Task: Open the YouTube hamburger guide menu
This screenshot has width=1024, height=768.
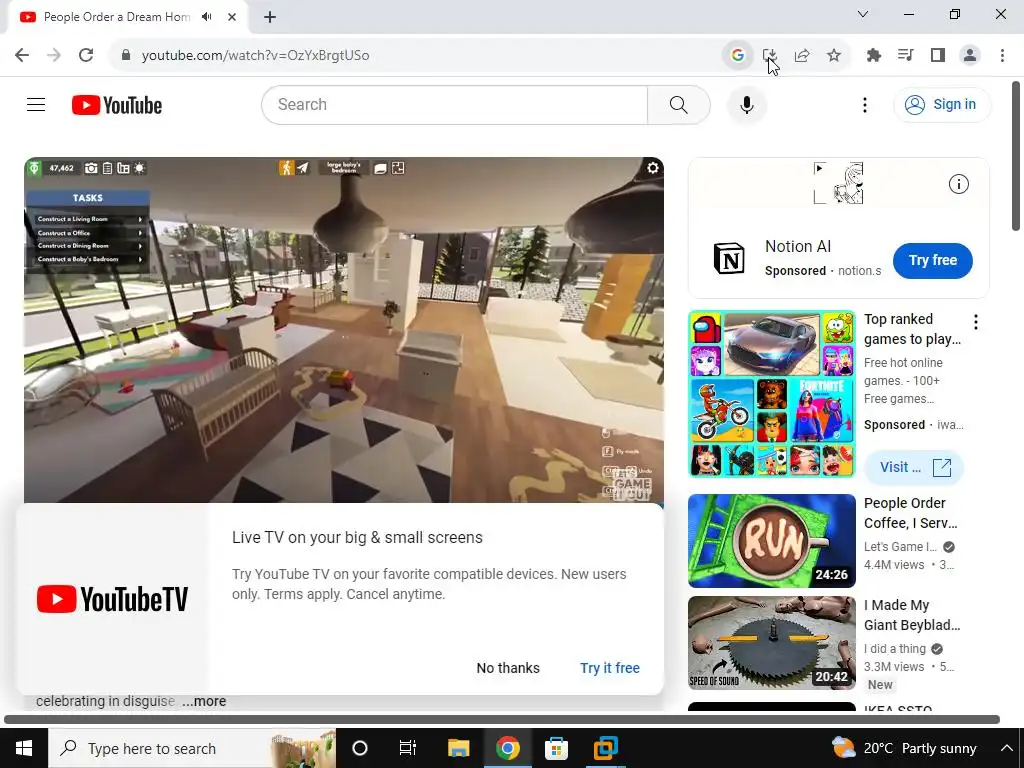Action: tap(36, 104)
